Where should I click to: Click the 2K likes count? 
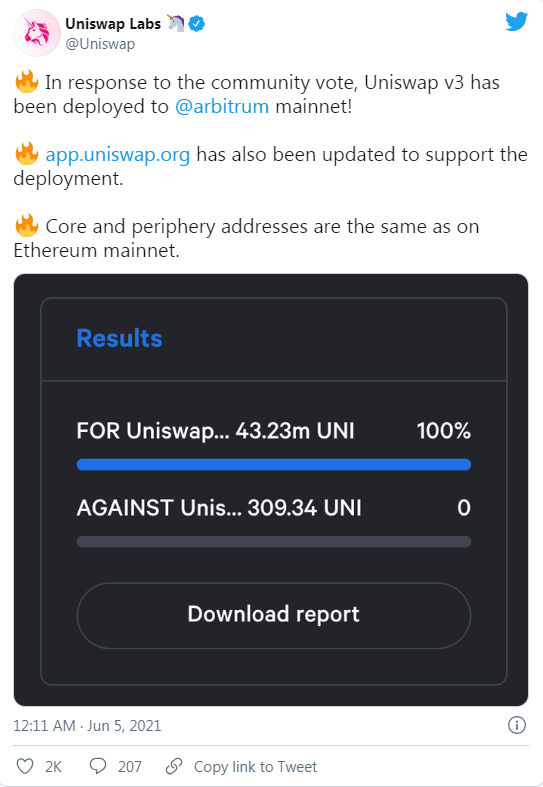[53, 766]
